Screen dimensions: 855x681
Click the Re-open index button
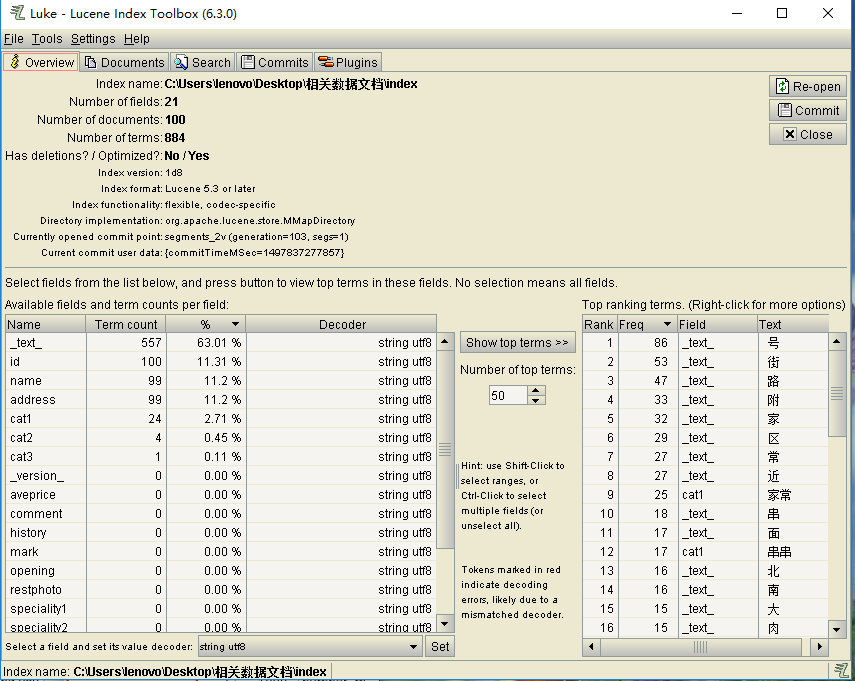click(x=808, y=86)
